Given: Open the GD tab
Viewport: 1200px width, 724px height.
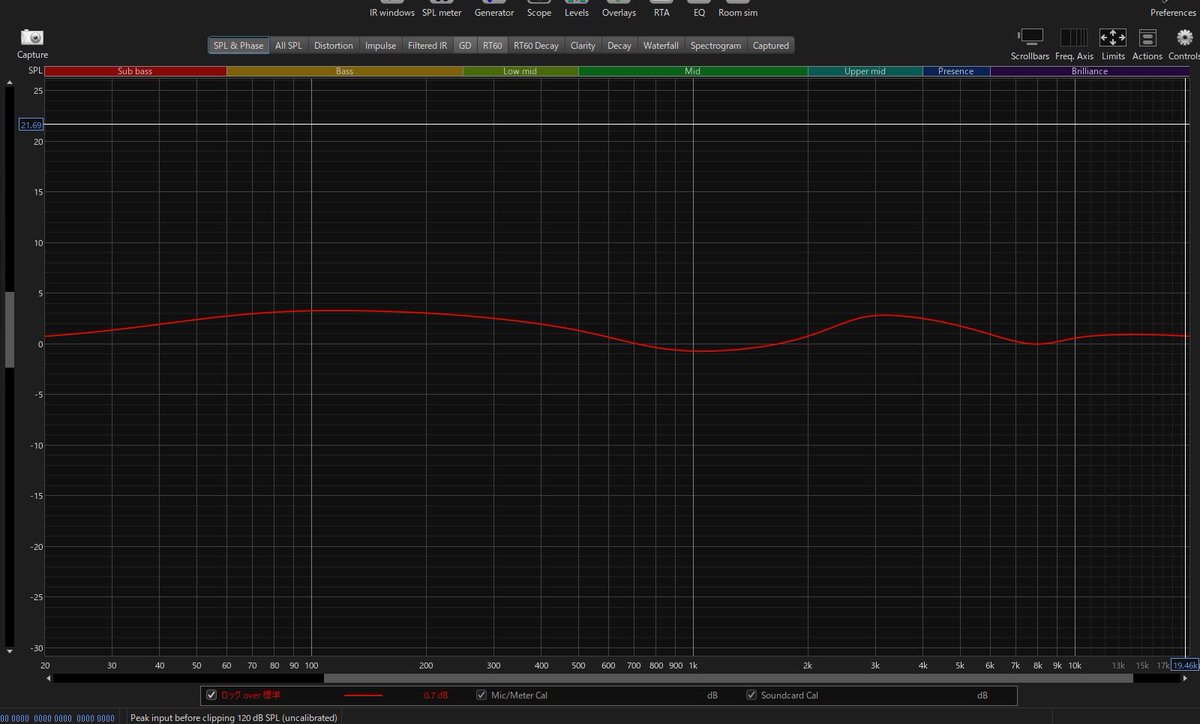Looking at the screenshot, I should click(465, 45).
